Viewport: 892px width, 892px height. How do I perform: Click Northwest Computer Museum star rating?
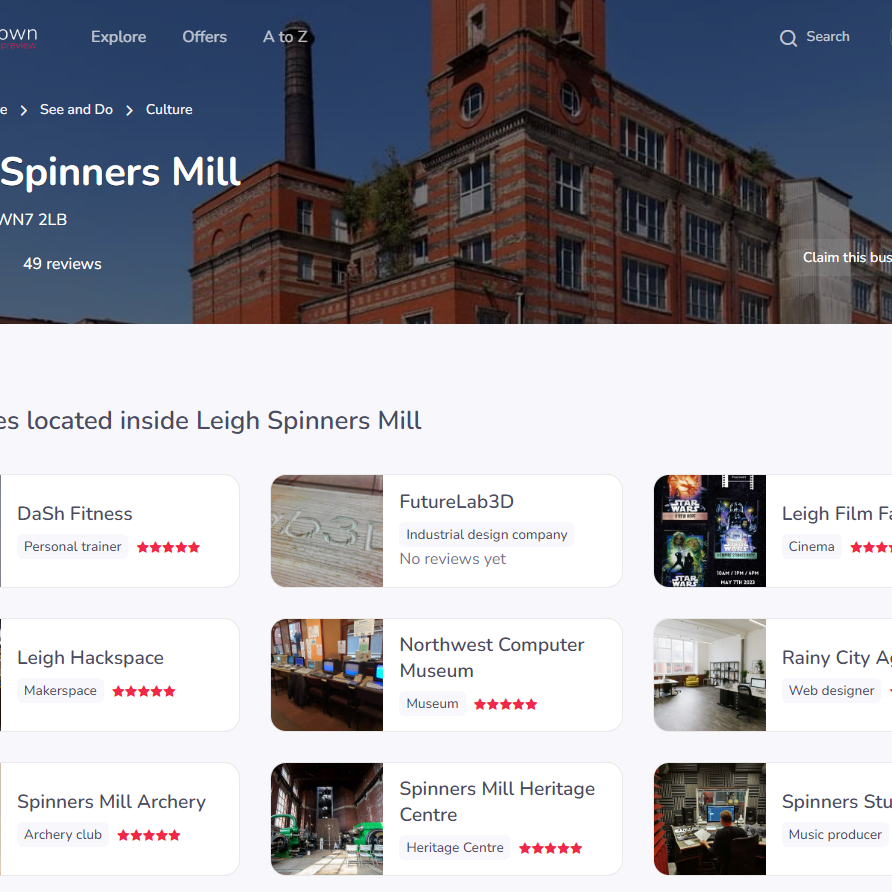pyautogui.click(x=506, y=704)
